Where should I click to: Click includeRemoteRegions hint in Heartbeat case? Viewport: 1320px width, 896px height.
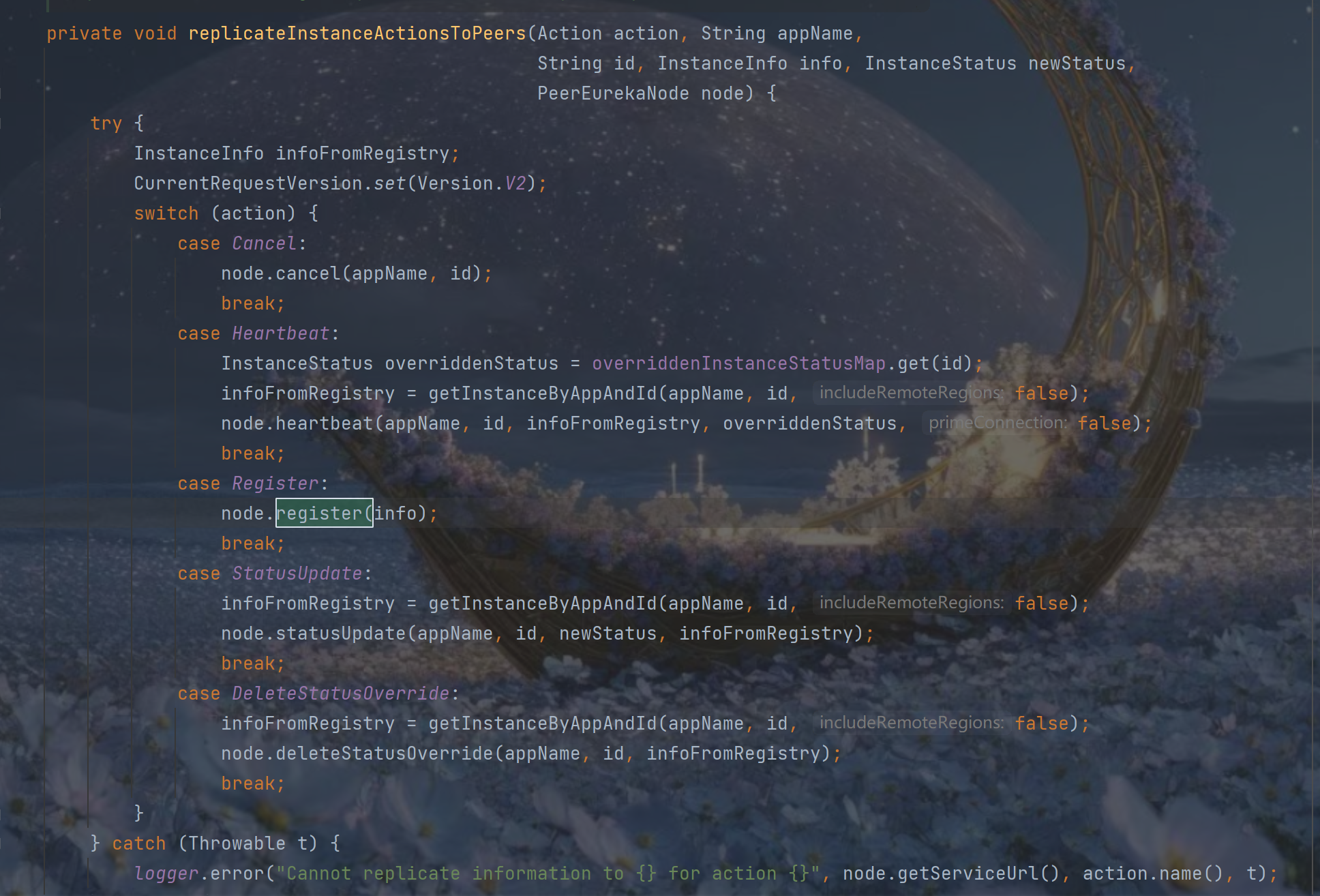click(x=911, y=393)
